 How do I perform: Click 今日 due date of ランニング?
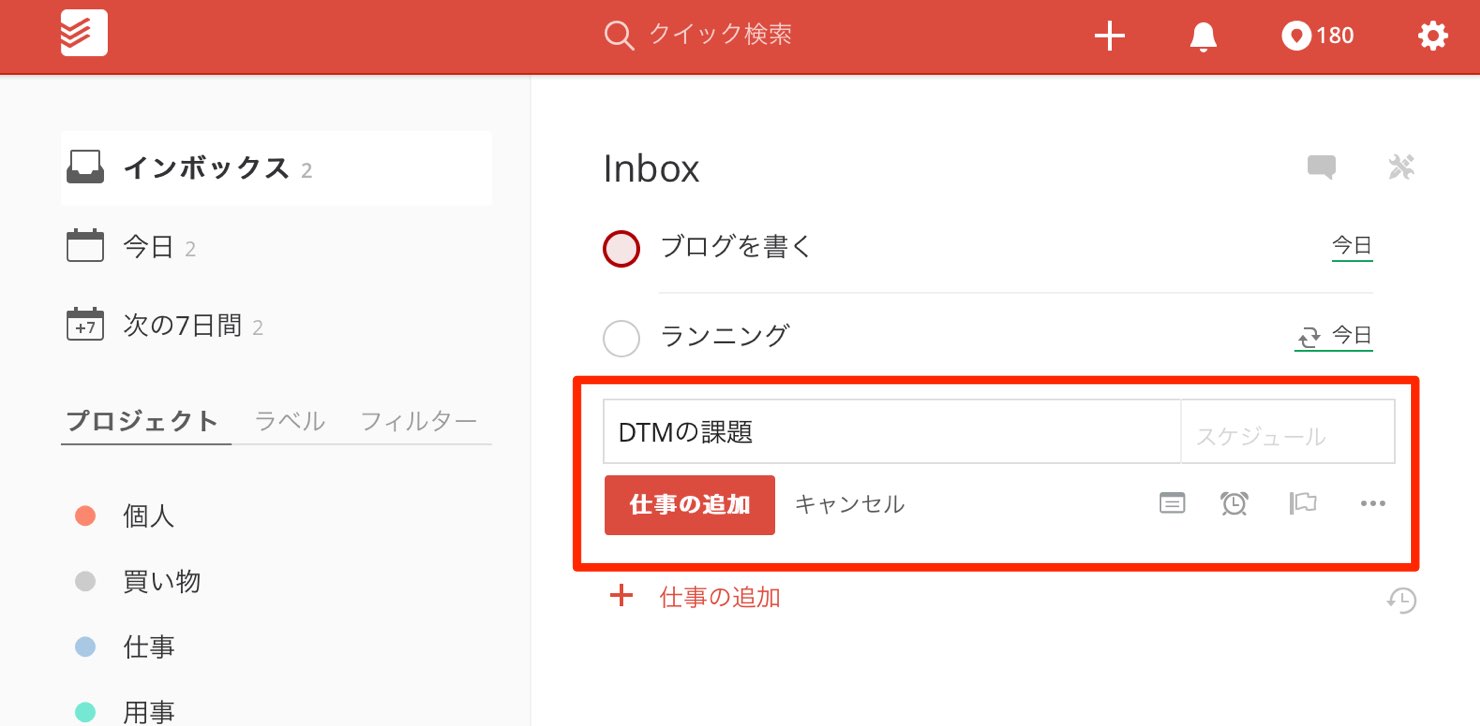1352,335
